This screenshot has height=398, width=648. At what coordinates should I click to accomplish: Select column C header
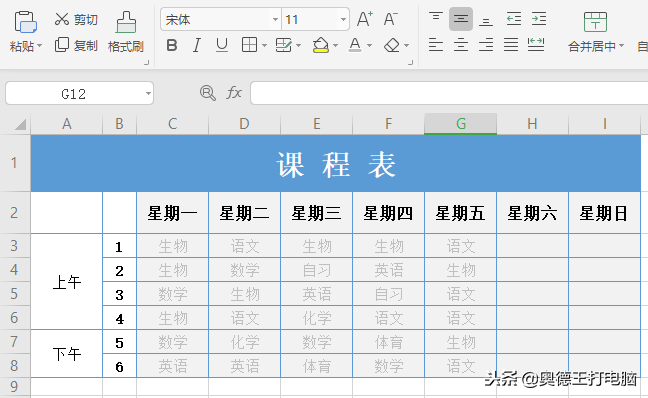pyautogui.click(x=172, y=124)
